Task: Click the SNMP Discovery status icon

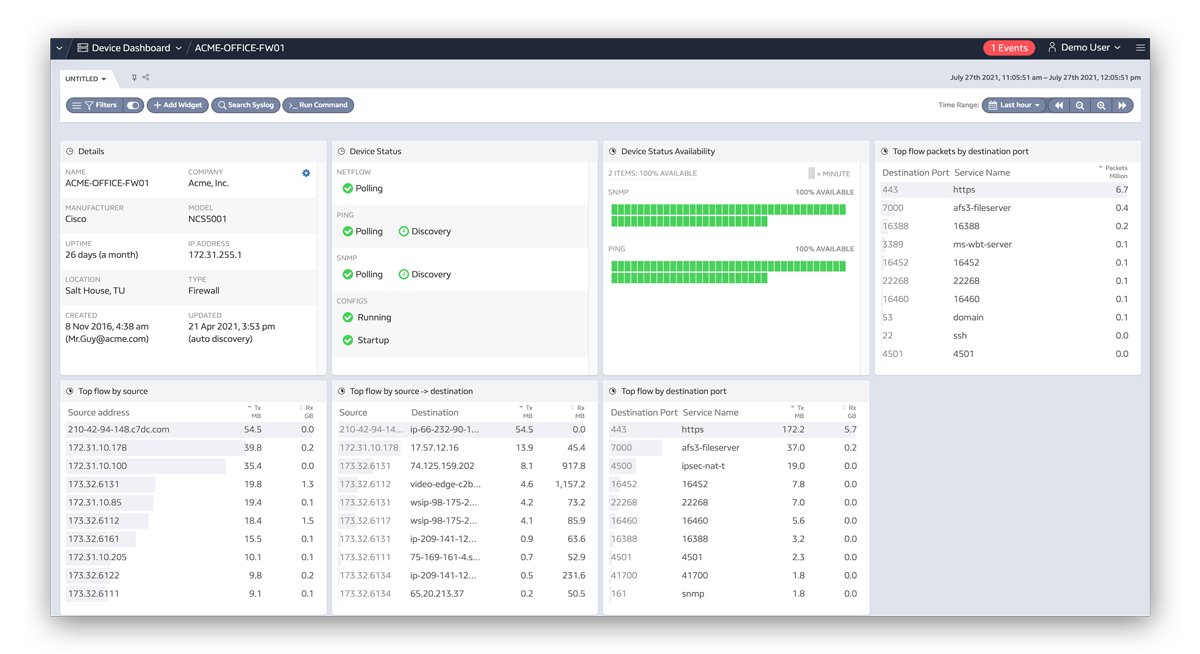Action: (404, 274)
